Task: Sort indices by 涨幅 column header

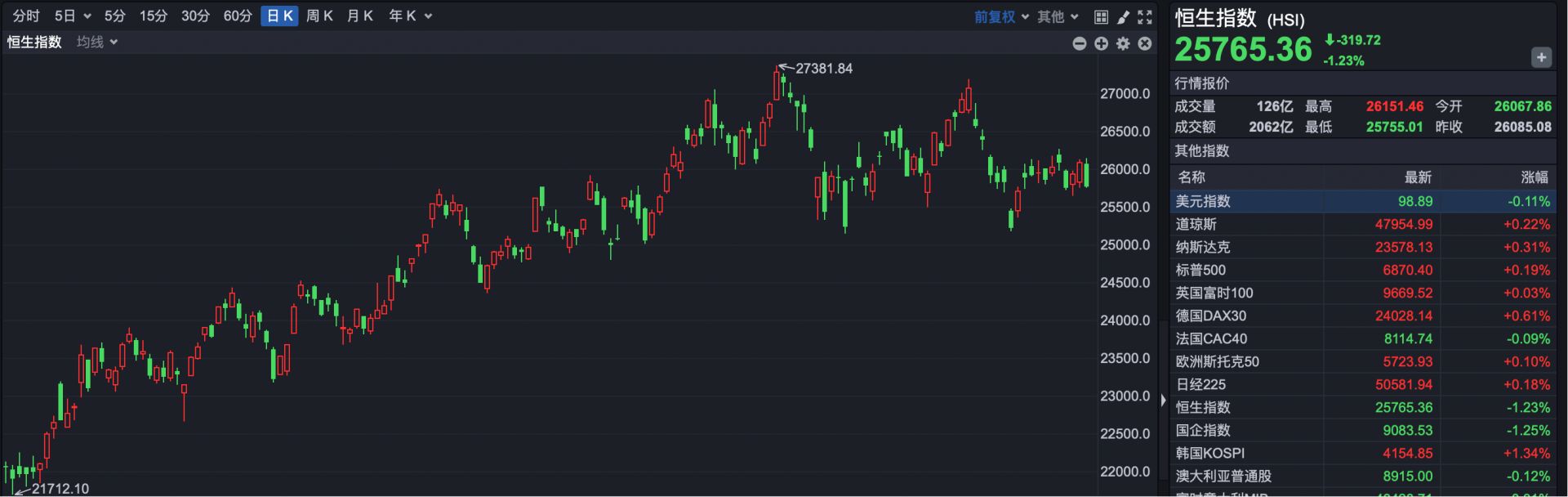Action: 1534,177
